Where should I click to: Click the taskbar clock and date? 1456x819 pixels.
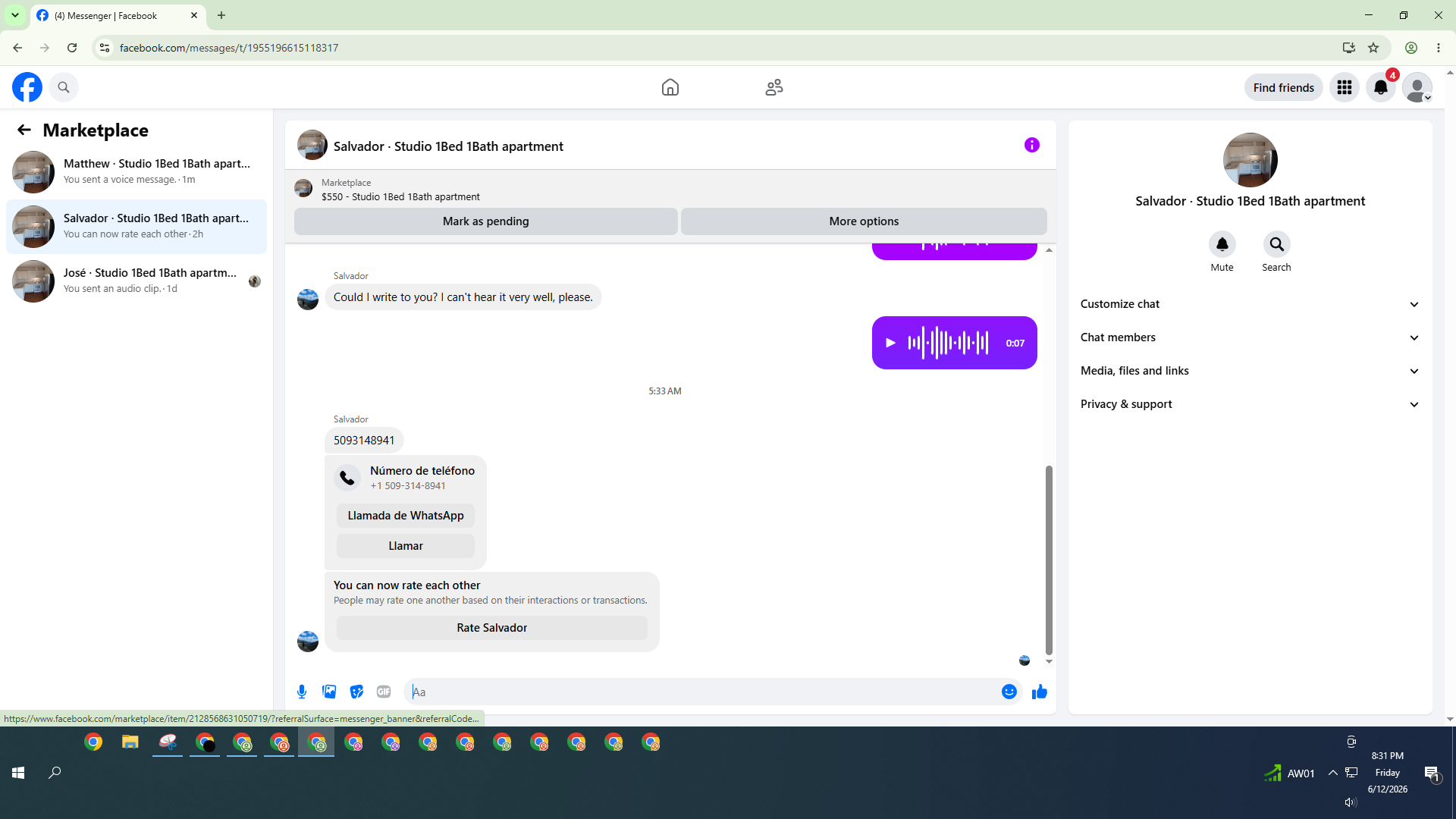(x=1388, y=773)
